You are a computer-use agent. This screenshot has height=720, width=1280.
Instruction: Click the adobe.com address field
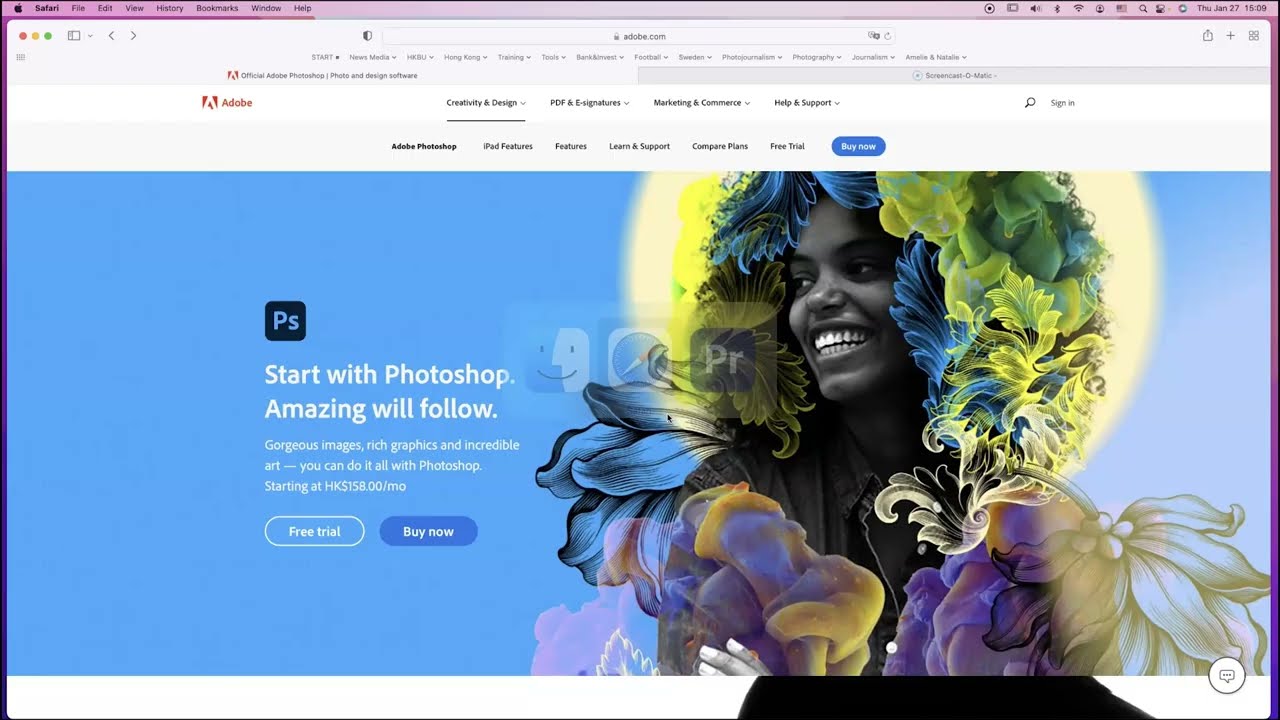pos(638,36)
